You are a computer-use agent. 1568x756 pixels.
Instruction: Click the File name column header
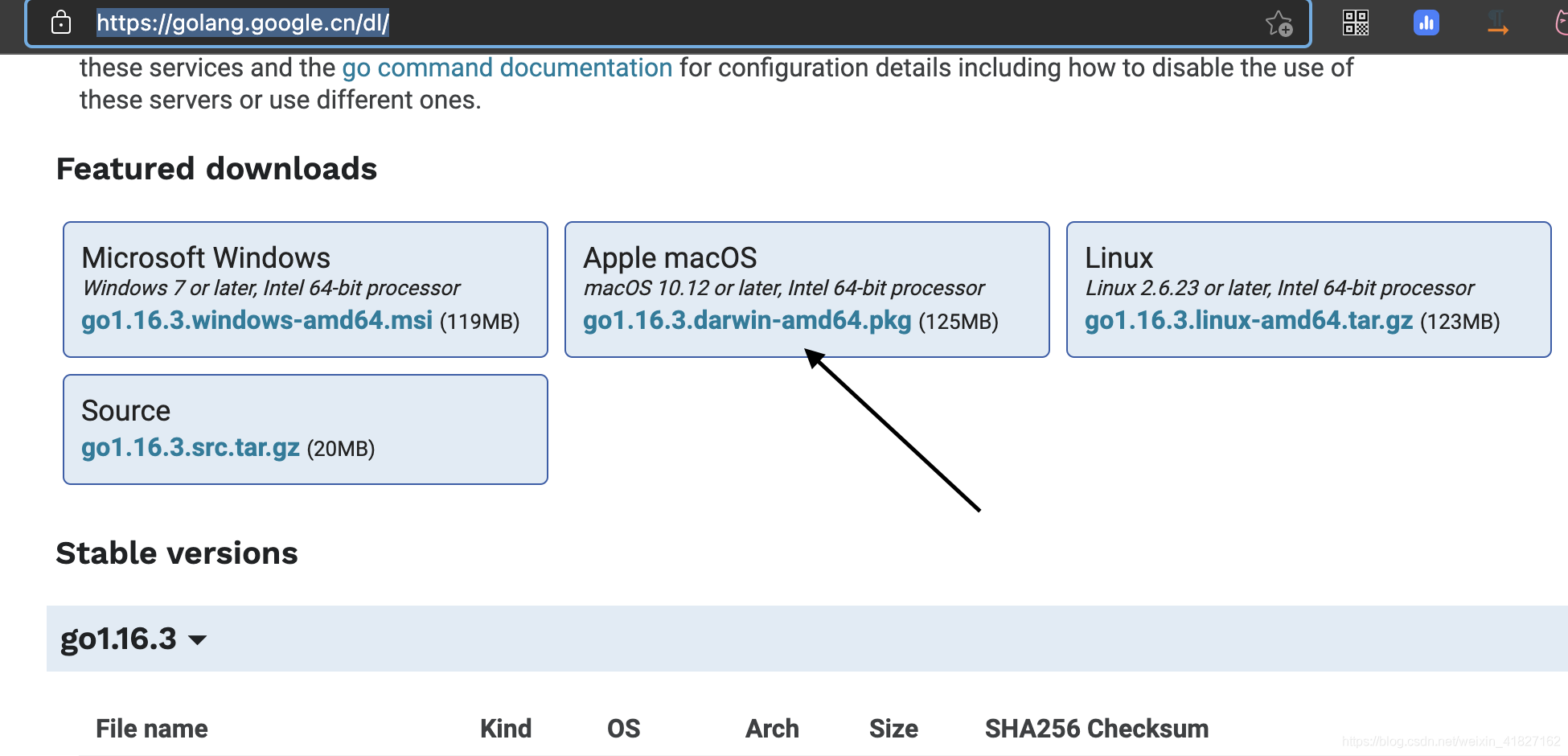click(151, 728)
